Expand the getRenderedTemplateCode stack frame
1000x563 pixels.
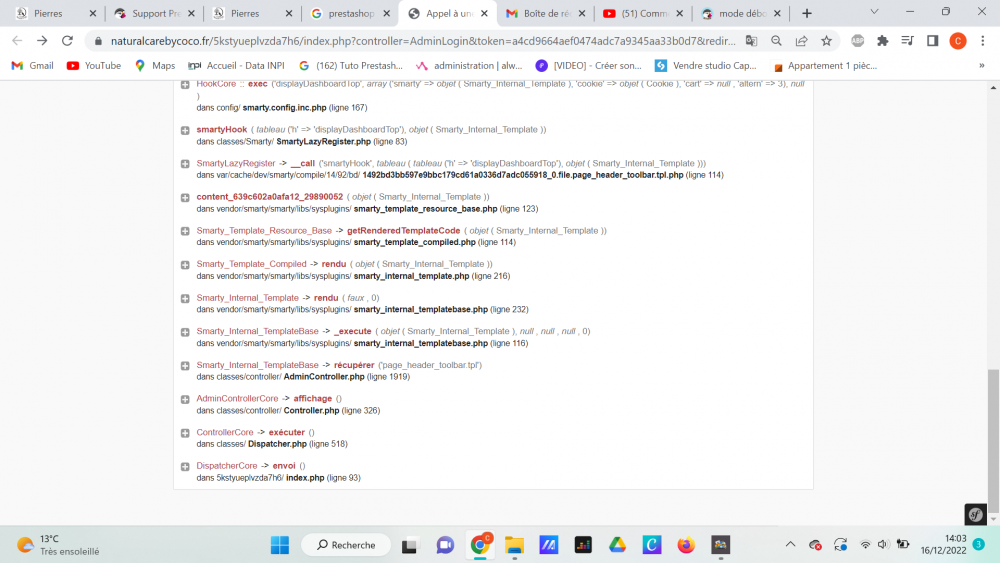(x=185, y=231)
